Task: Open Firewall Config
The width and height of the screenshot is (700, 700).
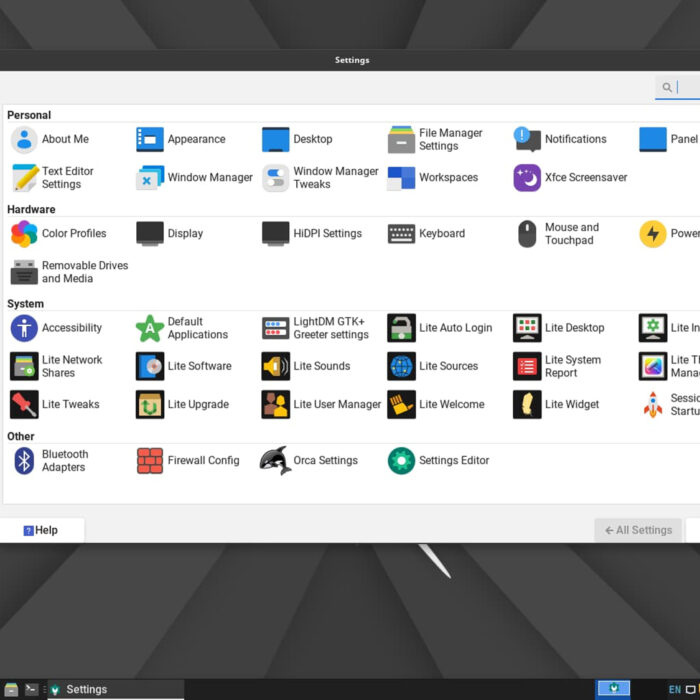Action: click(x=188, y=461)
